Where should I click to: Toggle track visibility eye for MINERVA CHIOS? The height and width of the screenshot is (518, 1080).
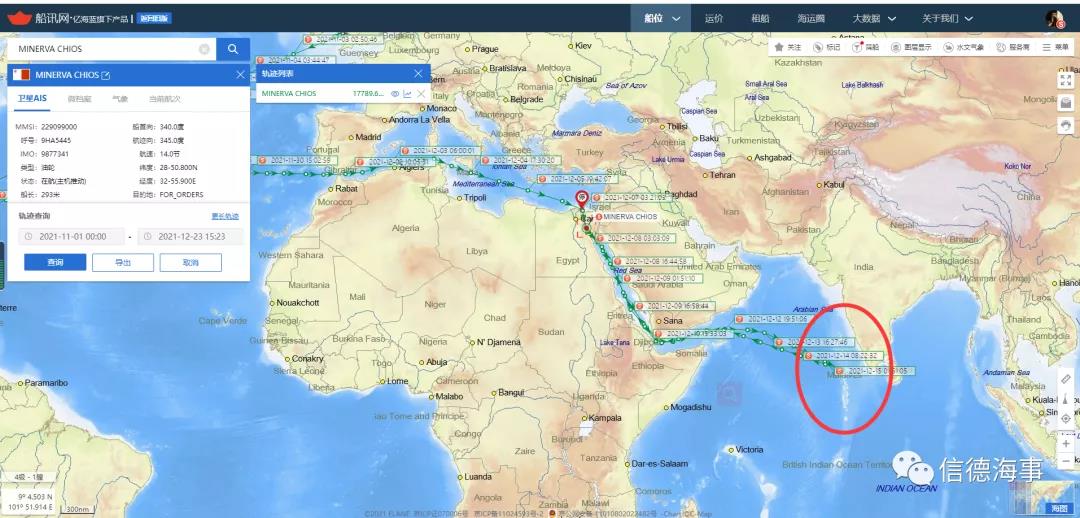(395, 94)
